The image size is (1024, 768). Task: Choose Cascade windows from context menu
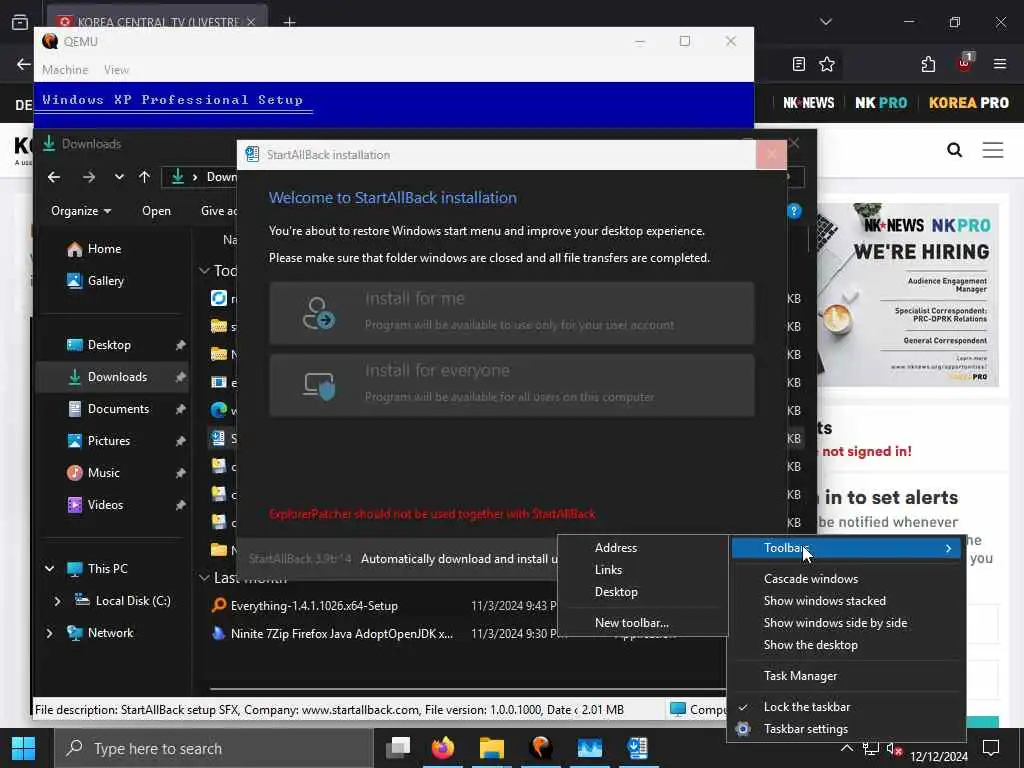tap(846, 579)
